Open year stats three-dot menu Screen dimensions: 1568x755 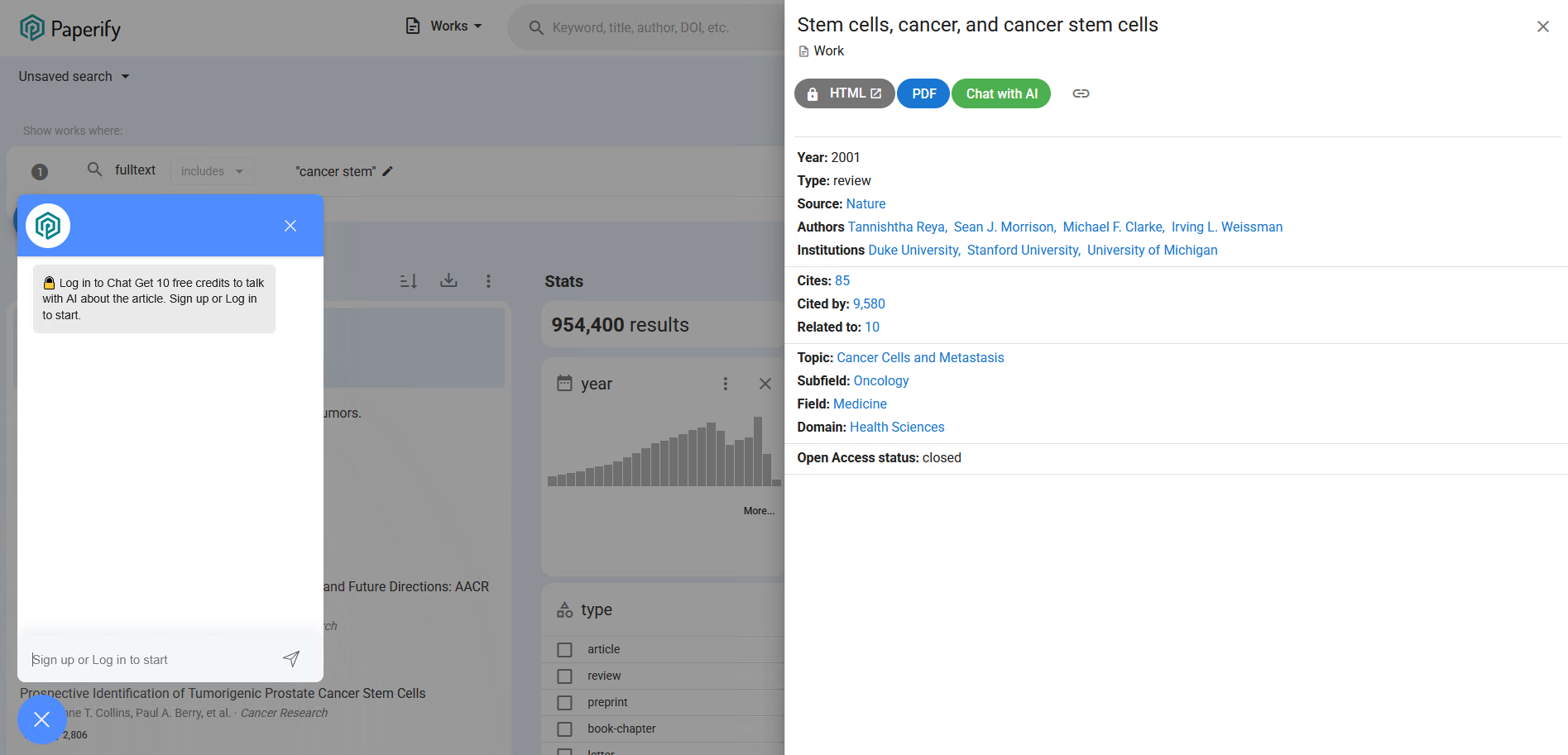pos(726,384)
